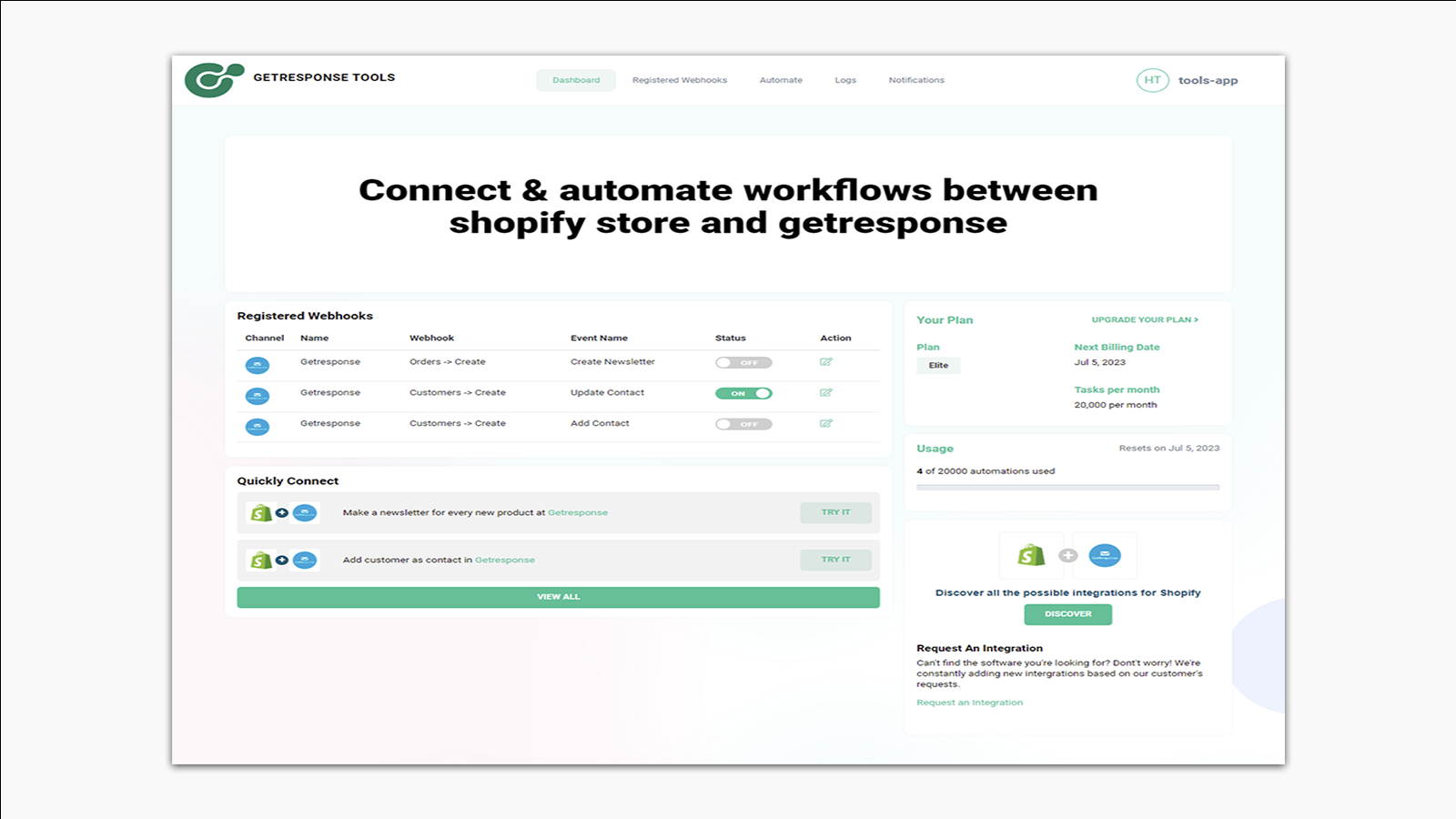Click the Quickly Connect section heading
This screenshot has height=819, width=1456.
[x=288, y=481]
